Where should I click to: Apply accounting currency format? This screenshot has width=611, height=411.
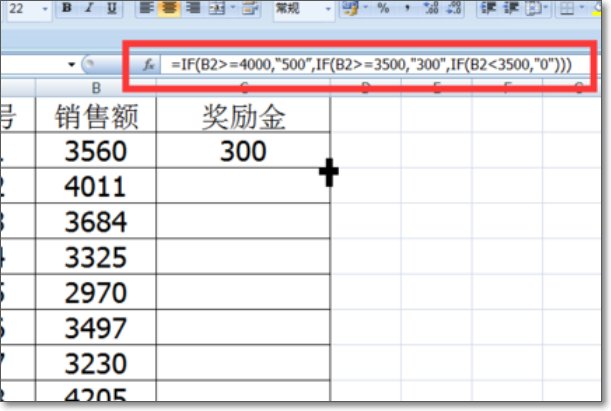pyautogui.click(x=350, y=8)
